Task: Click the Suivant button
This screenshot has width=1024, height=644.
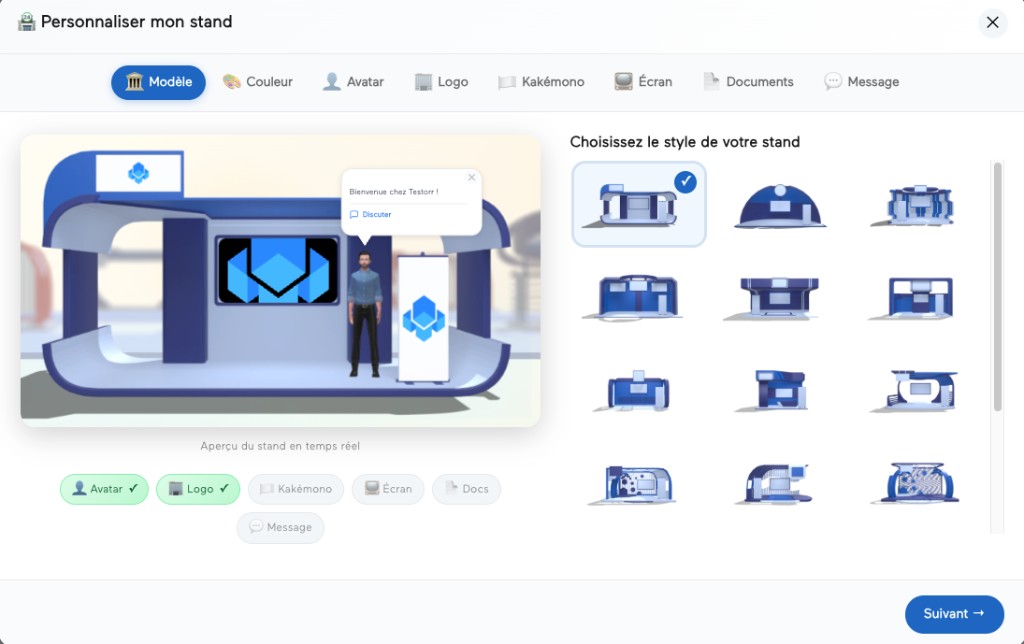Action: [x=954, y=614]
